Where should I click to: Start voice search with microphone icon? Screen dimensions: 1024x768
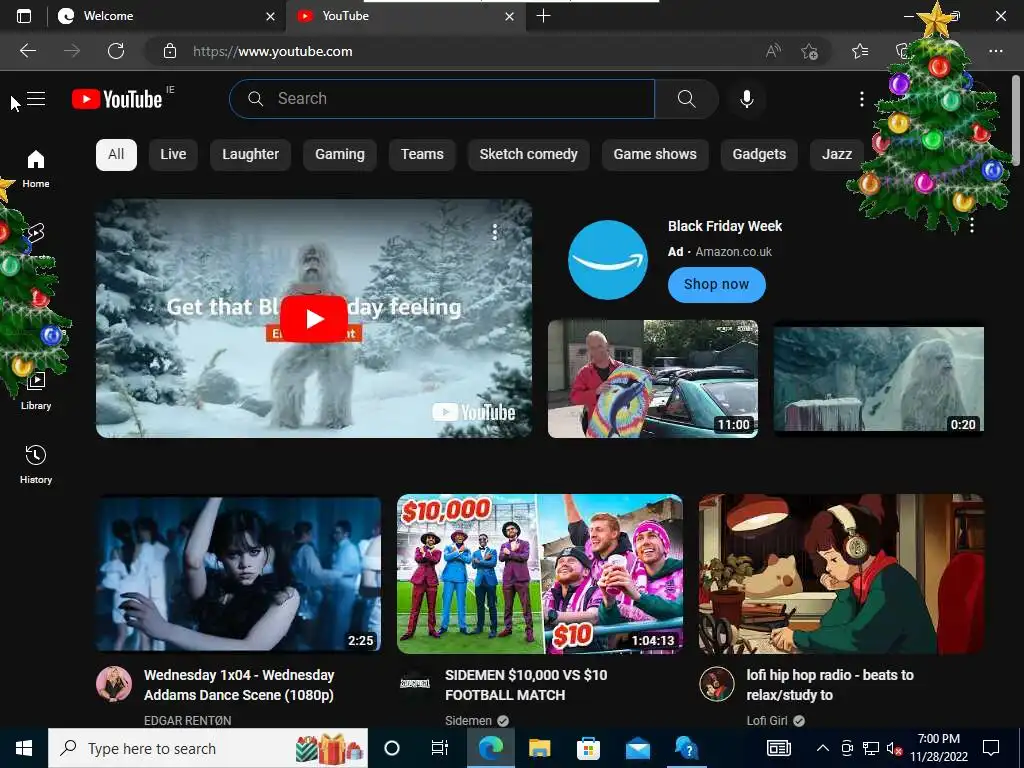pos(746,99)
